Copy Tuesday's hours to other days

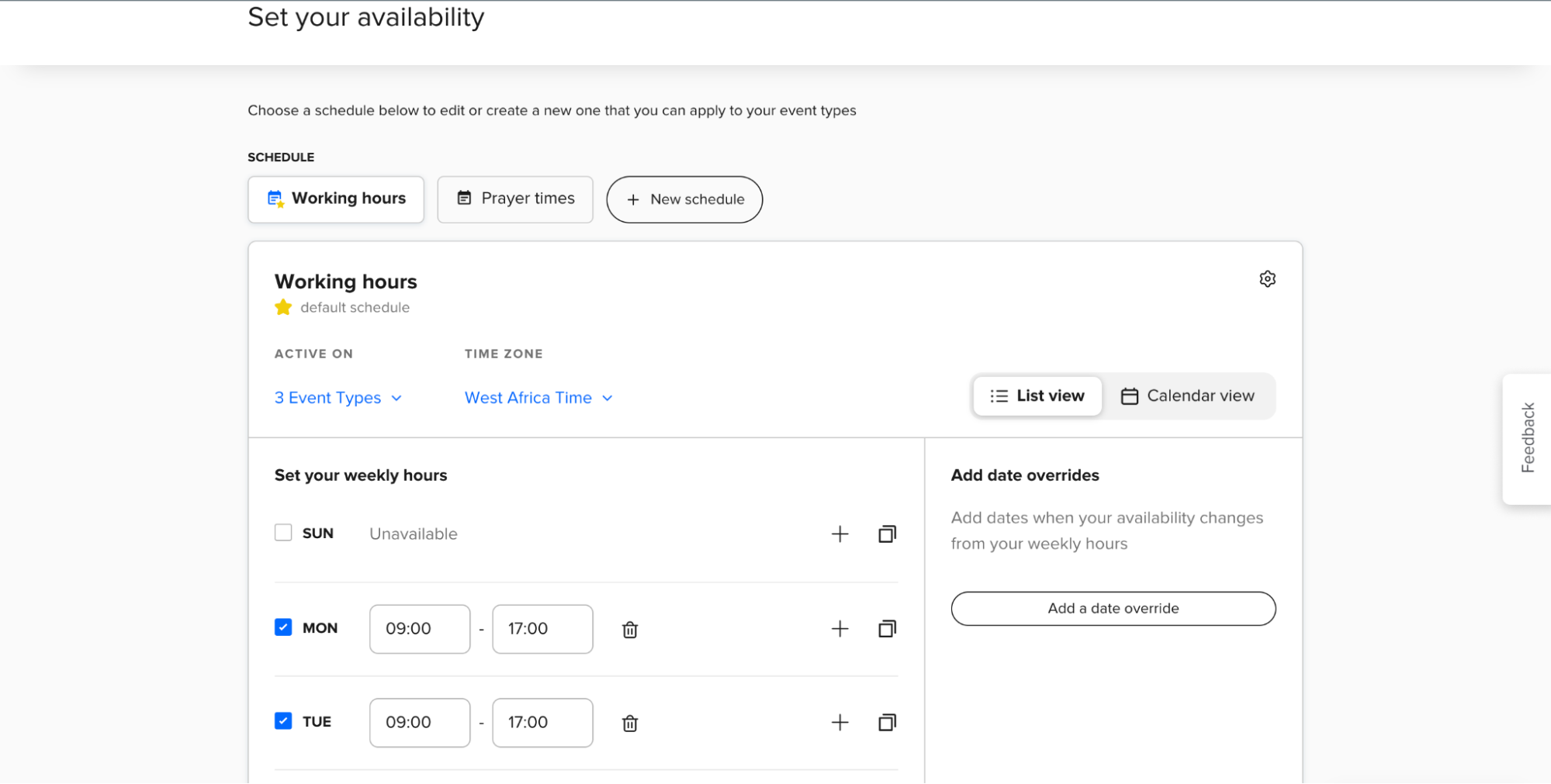887,723
